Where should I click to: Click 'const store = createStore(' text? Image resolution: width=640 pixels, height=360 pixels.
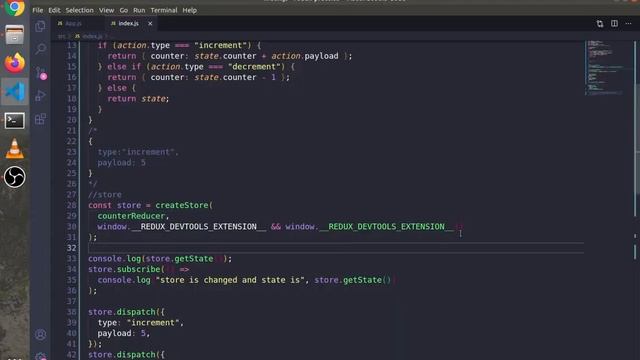[x=150, y=205]
